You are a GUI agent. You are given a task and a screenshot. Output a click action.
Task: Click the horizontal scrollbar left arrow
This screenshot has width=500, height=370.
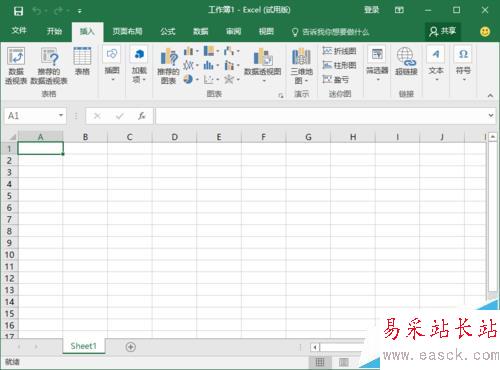pyautogui.click(x=315, y=347)
